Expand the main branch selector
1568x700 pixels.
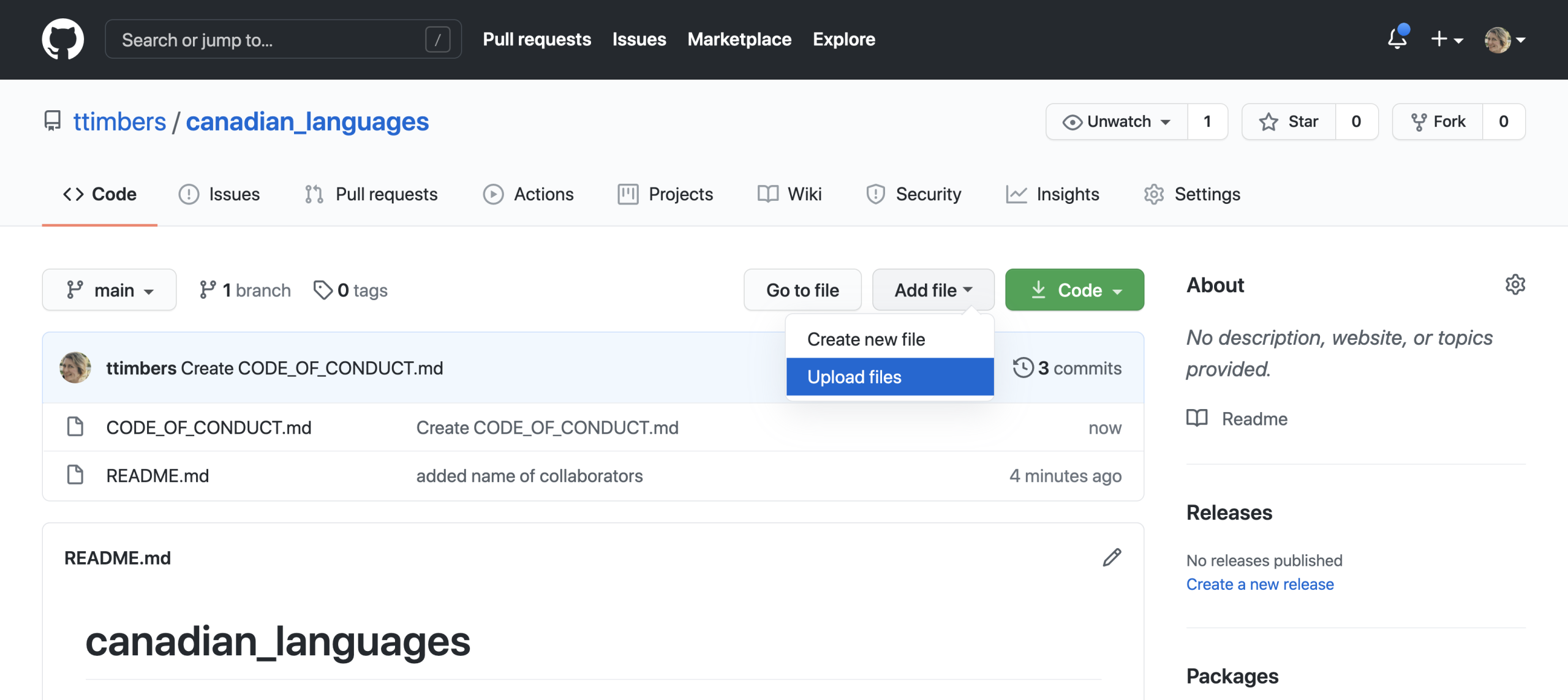[x=109, y=290]
